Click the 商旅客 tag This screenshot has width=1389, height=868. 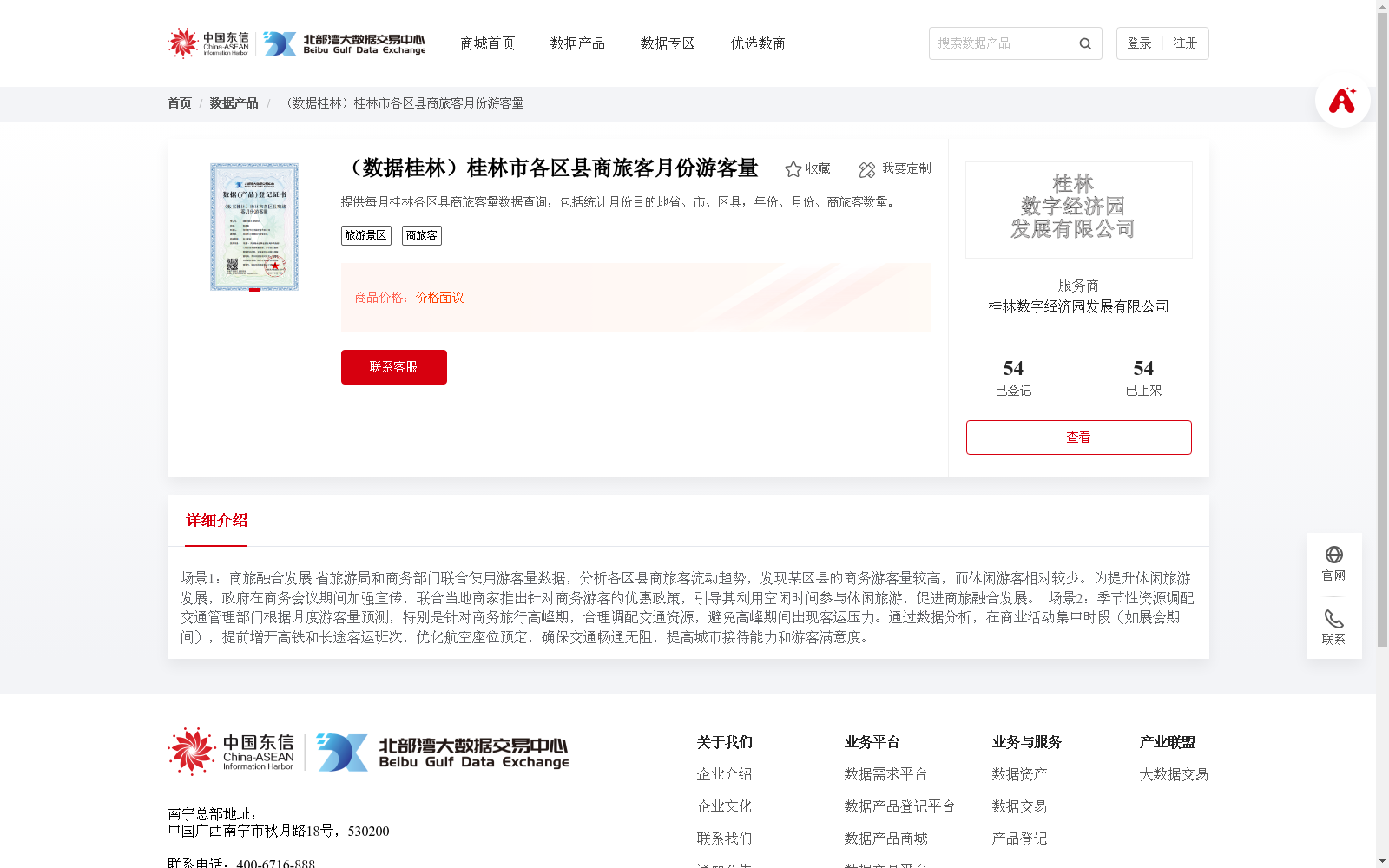(x=422, y=235)
